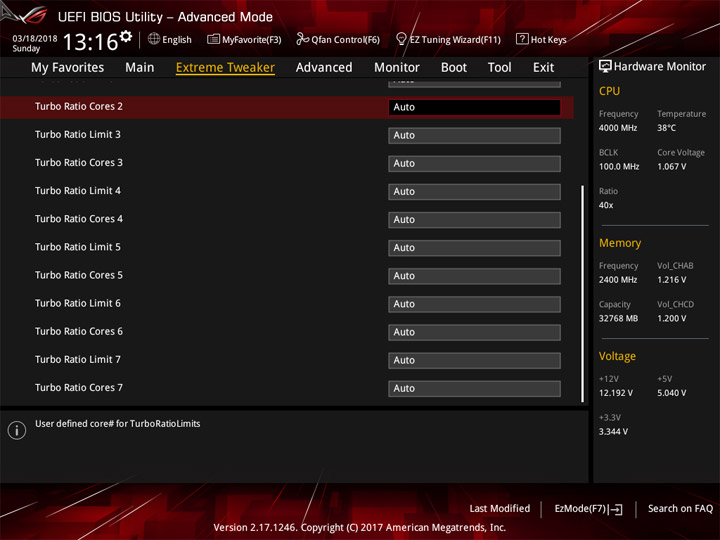Select the Turbo Ratio Cores 6 label
Screen dimensions: 720x540
coord(79,332)
